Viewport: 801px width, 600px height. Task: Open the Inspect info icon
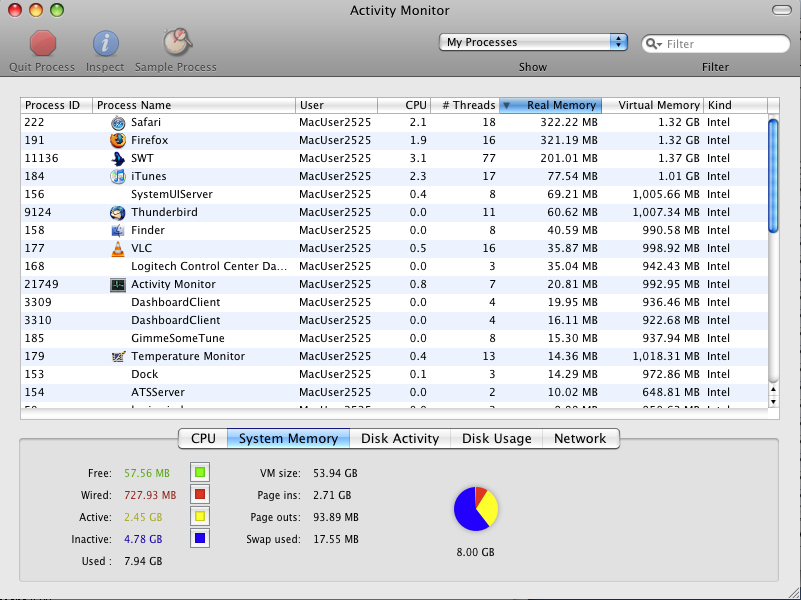click(x=105, y=43)
